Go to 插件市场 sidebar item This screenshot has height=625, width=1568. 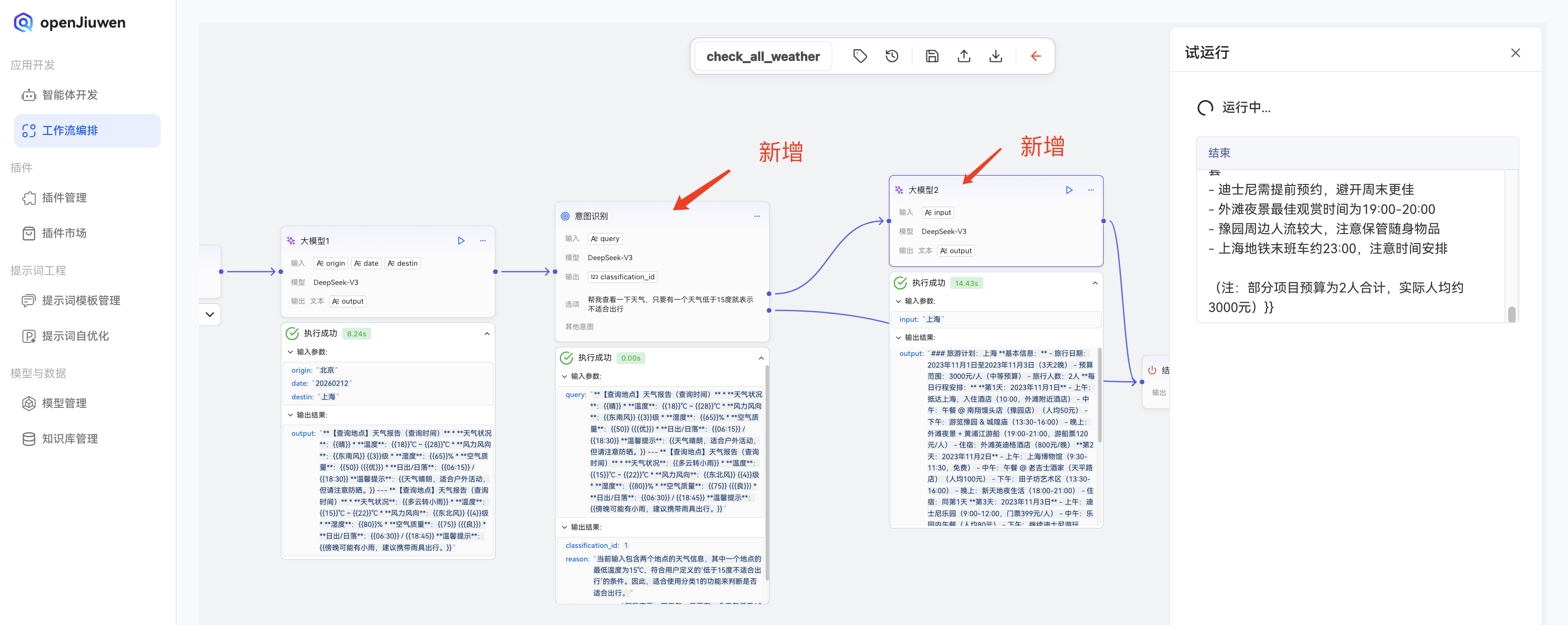[64, 233]
